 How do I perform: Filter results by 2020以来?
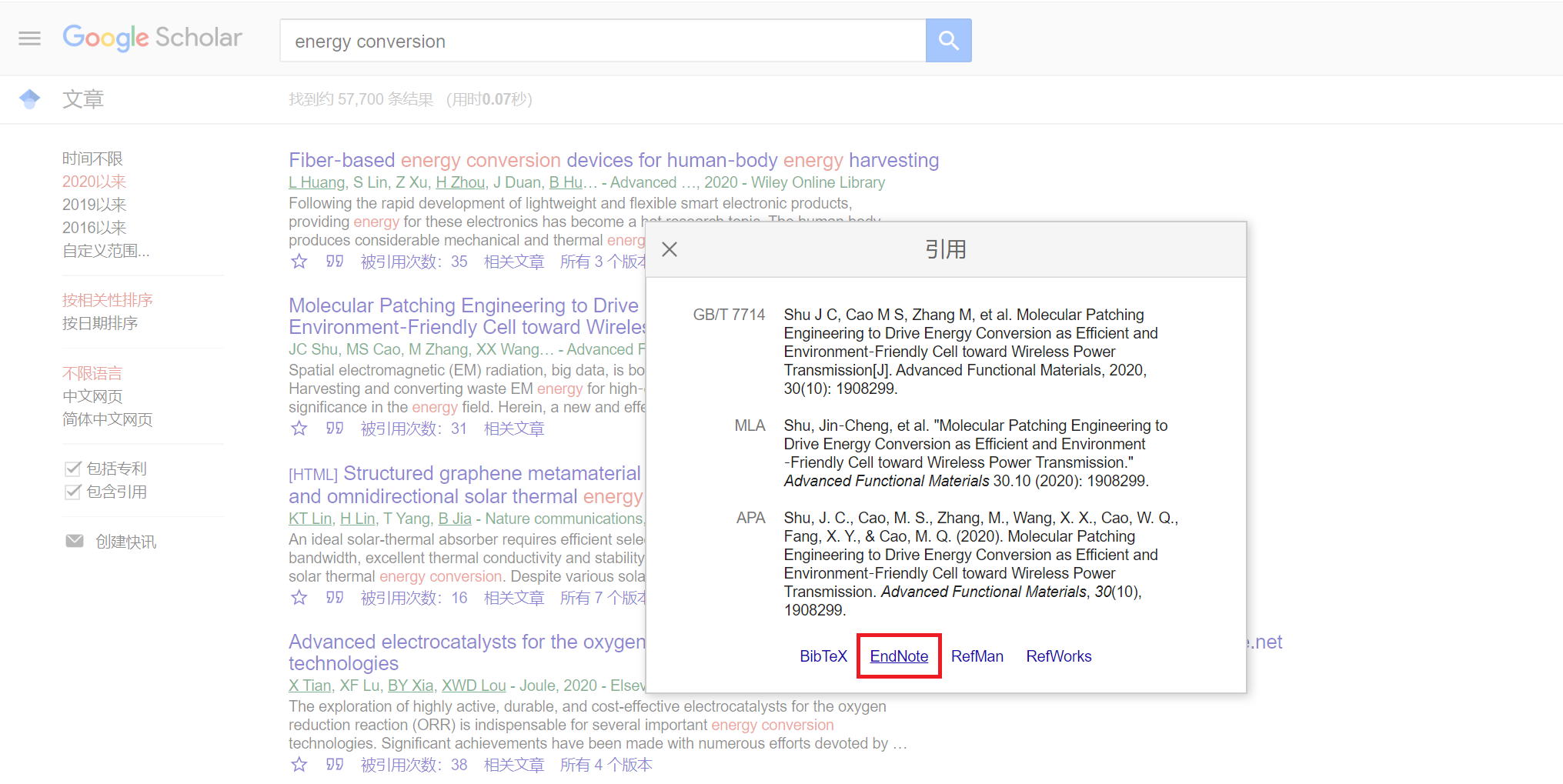94,182
